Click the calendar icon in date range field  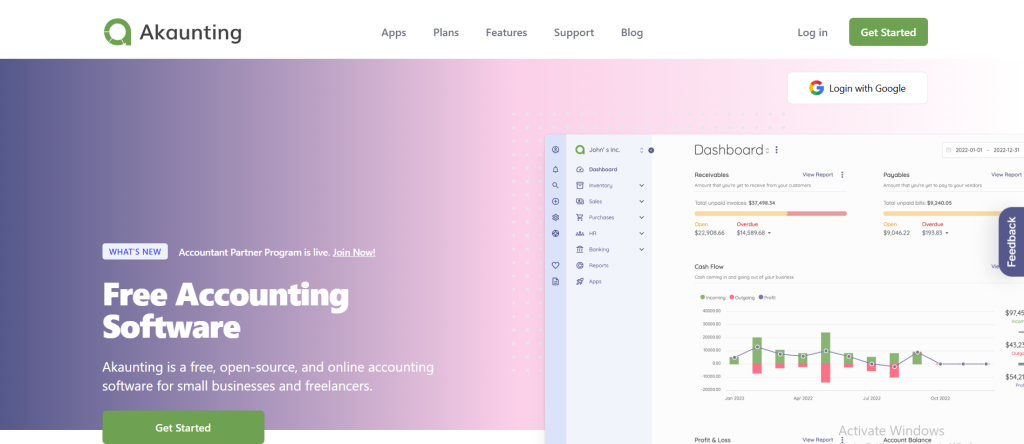948,150
